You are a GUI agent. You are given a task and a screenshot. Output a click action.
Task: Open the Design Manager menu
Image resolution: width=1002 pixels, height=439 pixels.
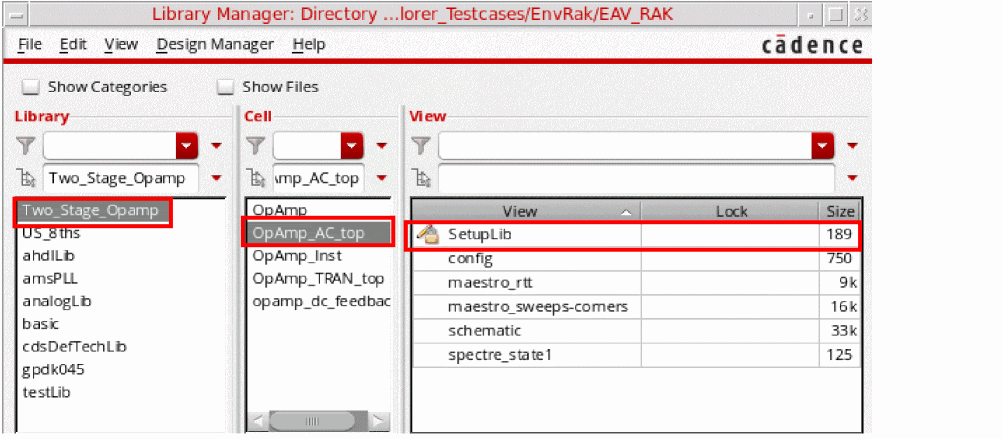click(215, 45)
